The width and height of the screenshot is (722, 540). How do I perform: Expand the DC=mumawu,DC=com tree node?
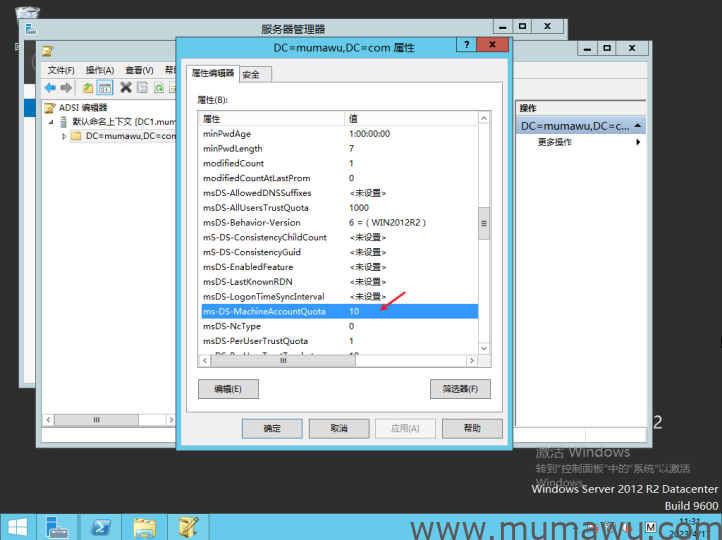point(64,136)
